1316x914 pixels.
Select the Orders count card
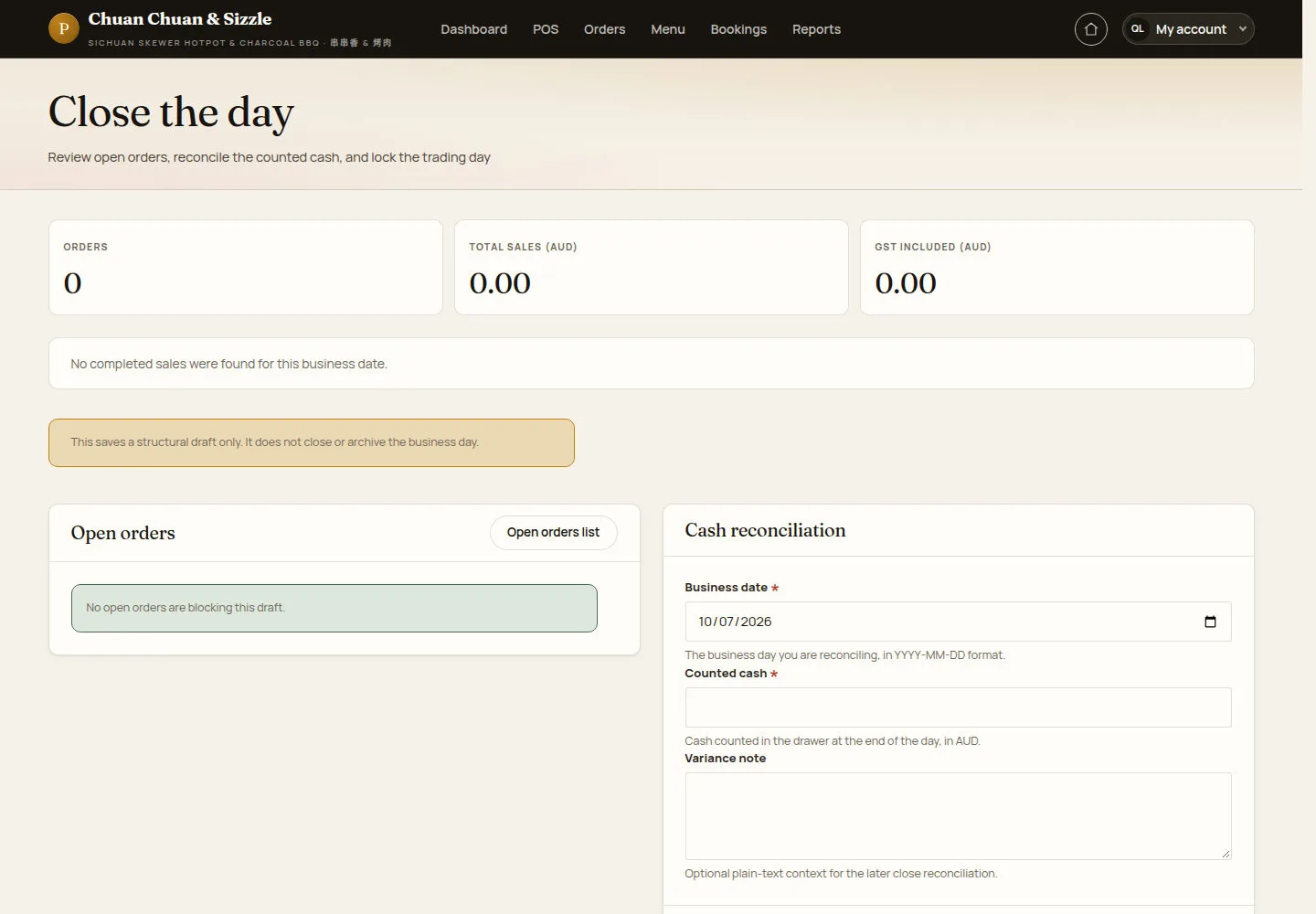point(246,267)
